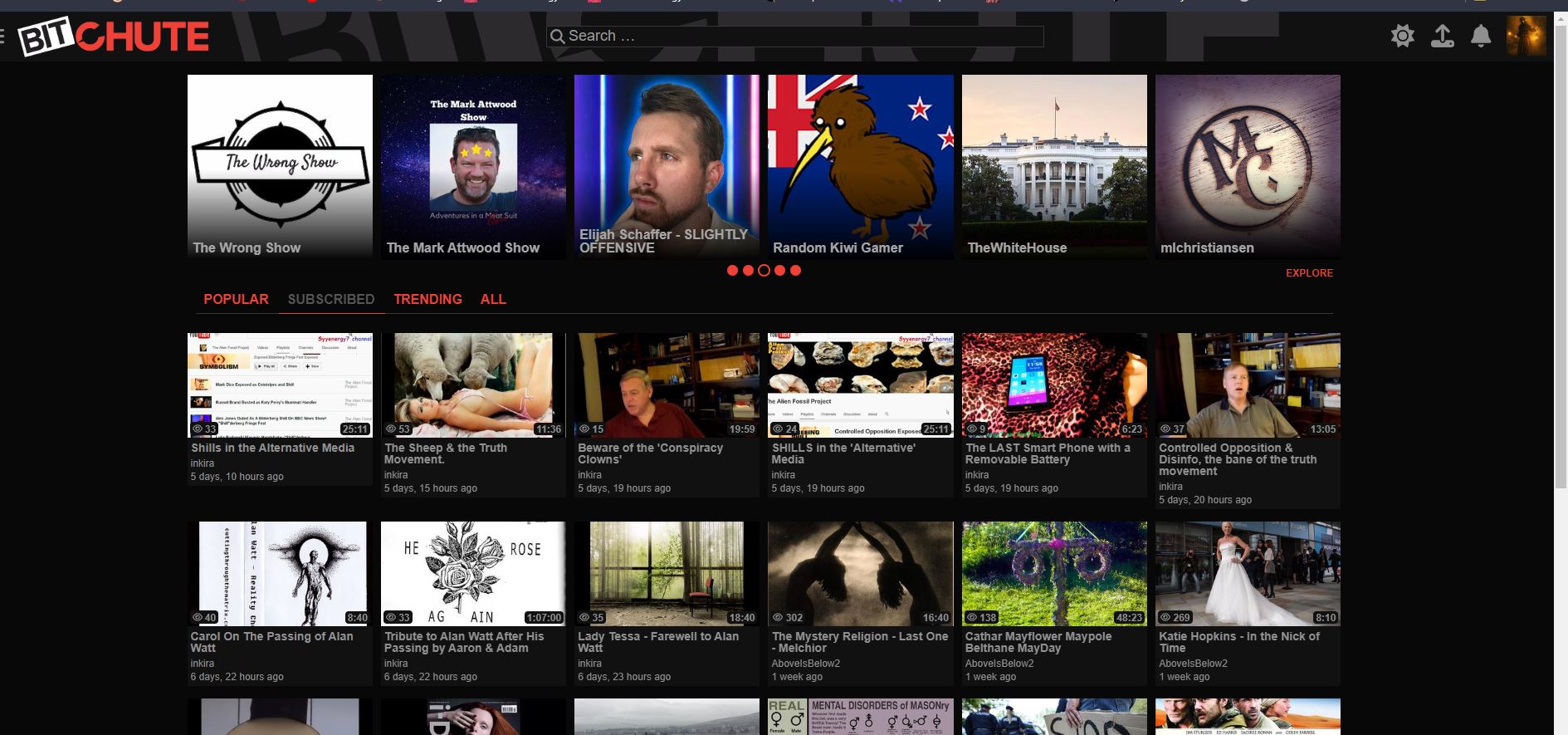Open inkira channel under 'The Sheep & the Truth Movement'

tap(396, 475)
